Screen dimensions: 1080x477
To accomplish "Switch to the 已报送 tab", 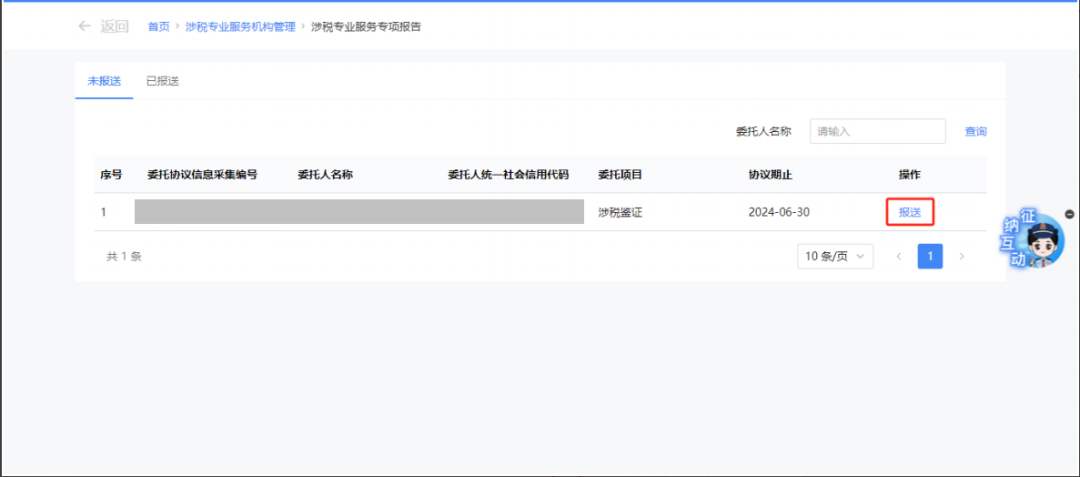I will point(163,81).
